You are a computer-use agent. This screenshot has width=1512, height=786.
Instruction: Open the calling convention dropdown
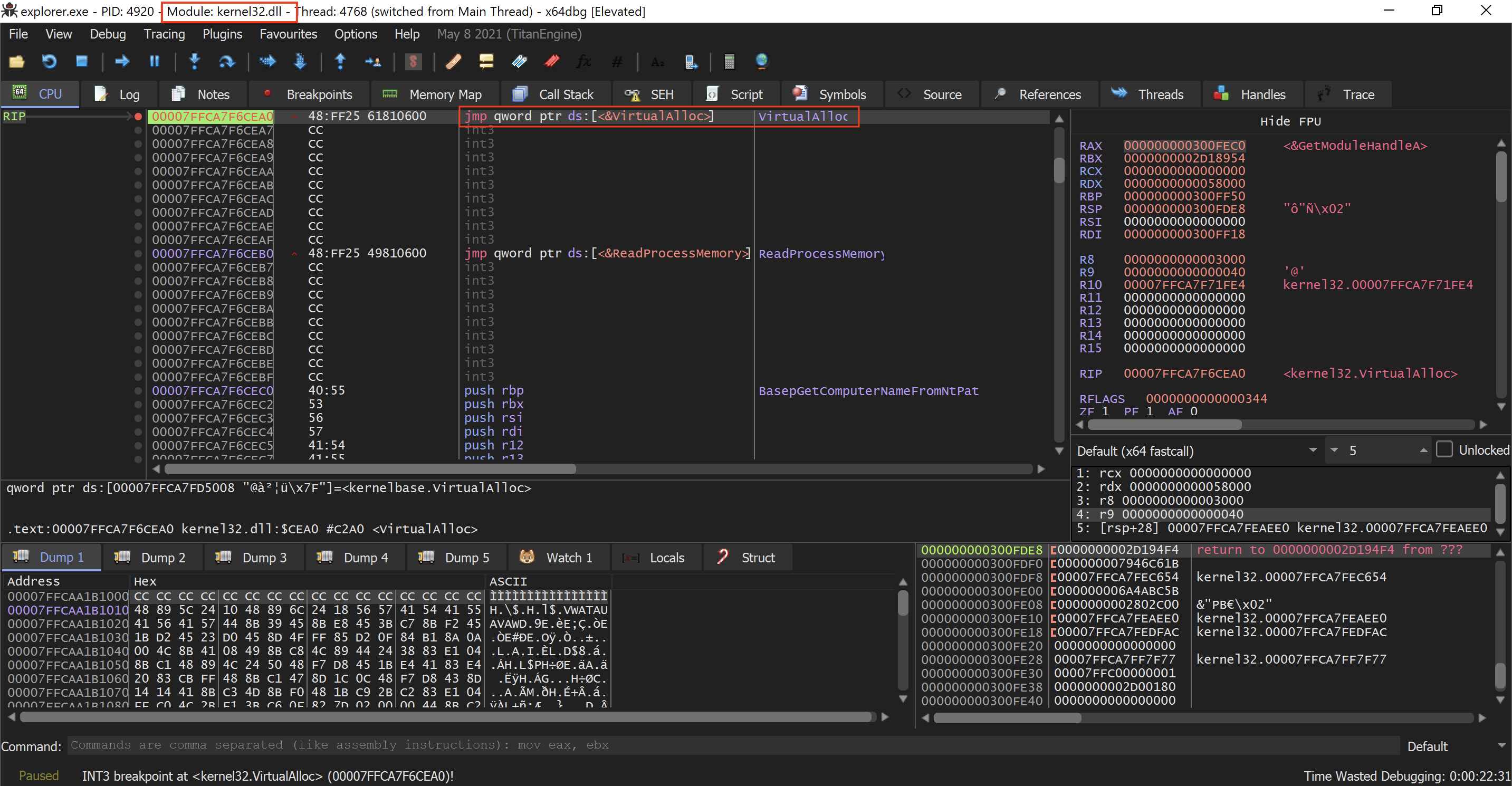pos(1198,450)
